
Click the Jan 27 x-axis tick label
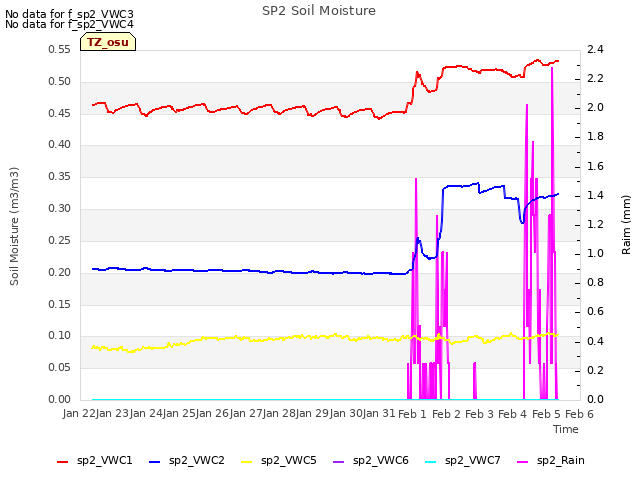246,414
